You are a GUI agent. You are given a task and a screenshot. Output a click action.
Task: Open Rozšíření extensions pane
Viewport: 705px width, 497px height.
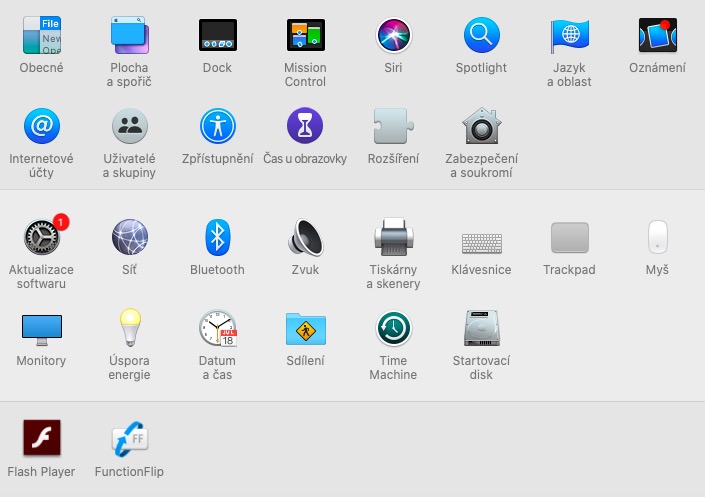[x=393, y=126]
